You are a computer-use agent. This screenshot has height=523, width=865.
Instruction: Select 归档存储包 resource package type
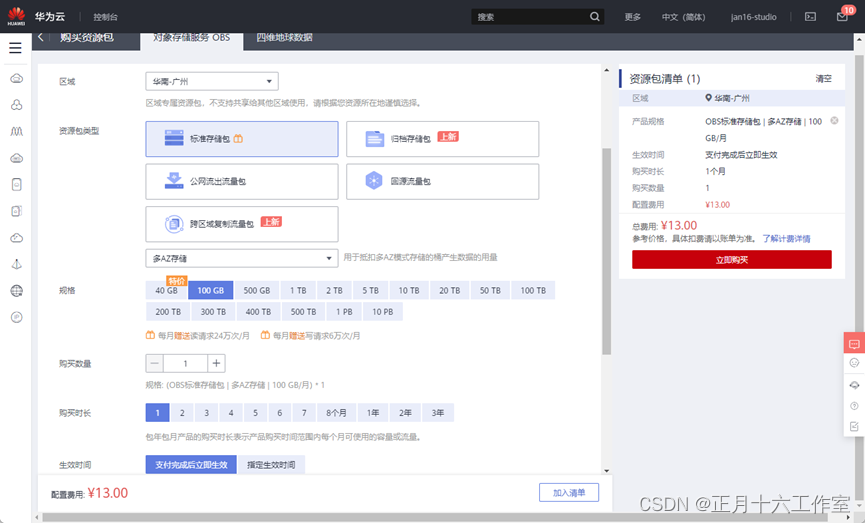(442, 139)
